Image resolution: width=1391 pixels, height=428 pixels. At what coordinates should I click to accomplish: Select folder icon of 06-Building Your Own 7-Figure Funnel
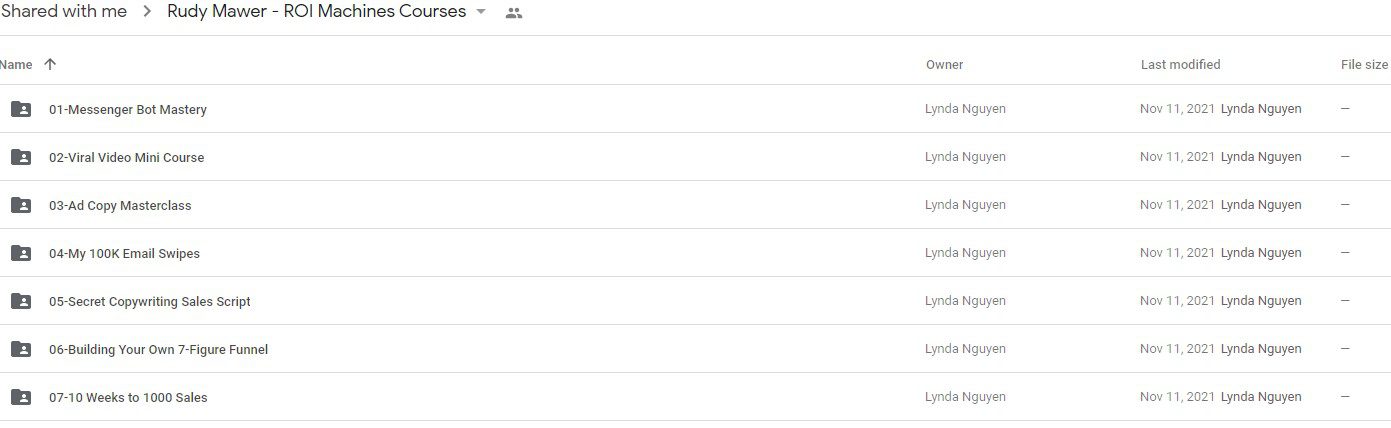[x=21, y=349]
